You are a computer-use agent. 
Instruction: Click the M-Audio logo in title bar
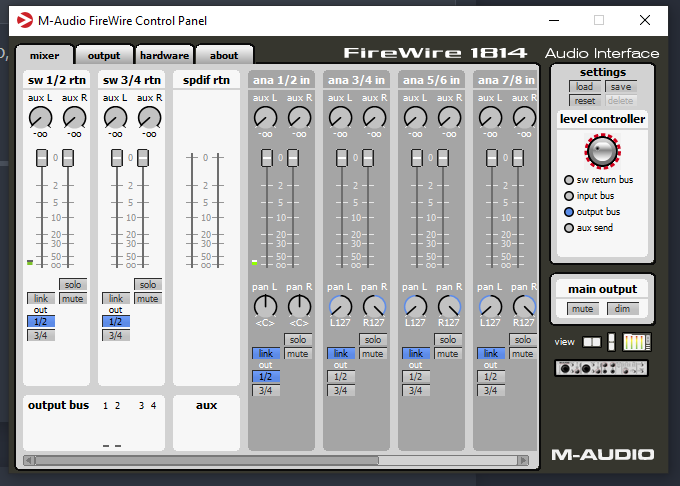24,20
